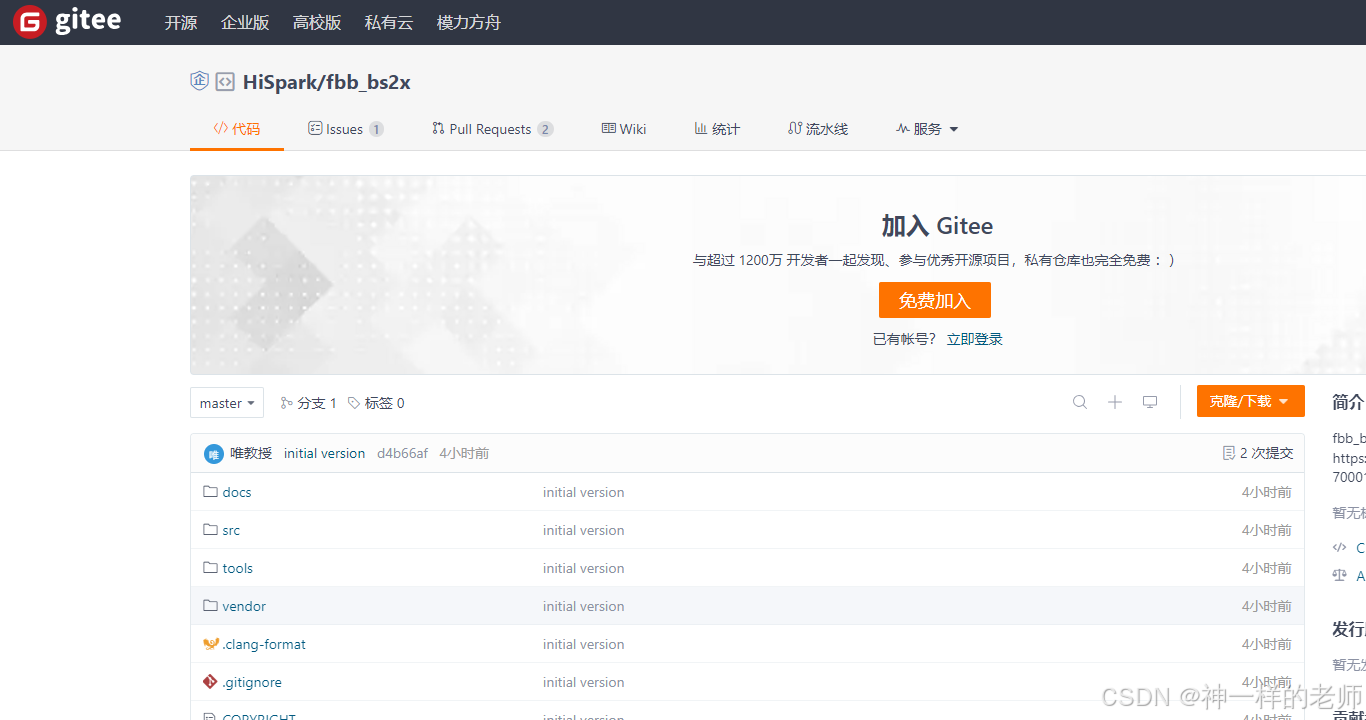Click 企业版 in top navigation
This screenshot has width=1366, height=720.
point(245,22)
